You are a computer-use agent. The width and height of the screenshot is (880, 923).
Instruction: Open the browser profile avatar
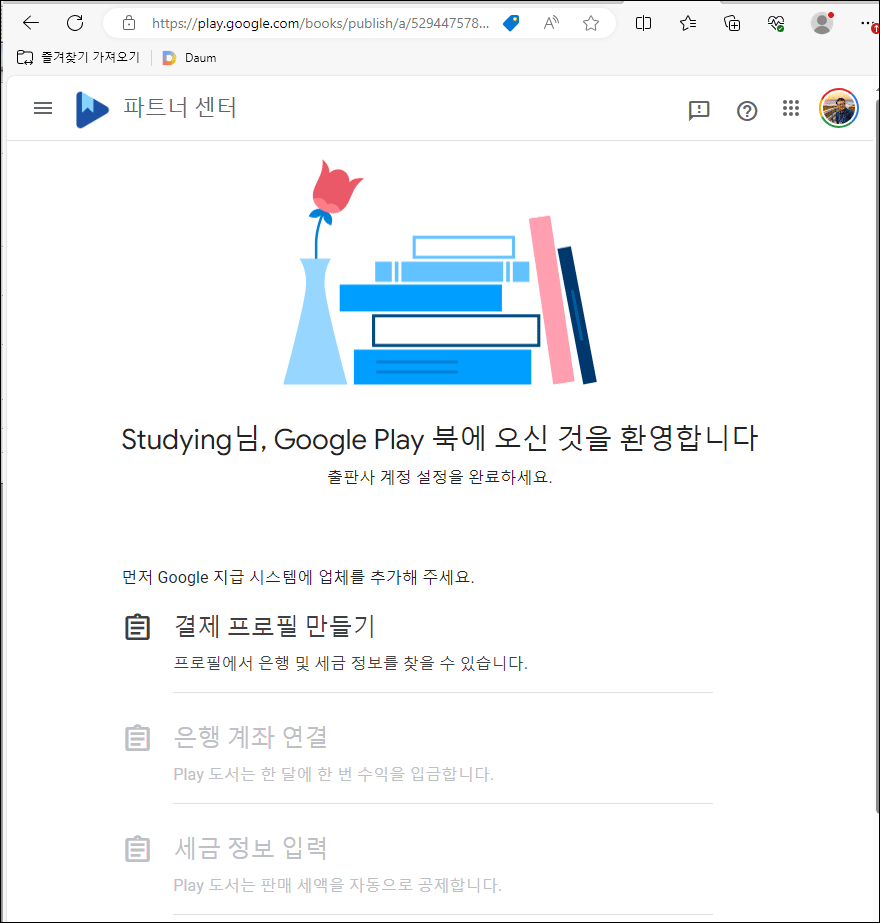click(x=822, y=23)
